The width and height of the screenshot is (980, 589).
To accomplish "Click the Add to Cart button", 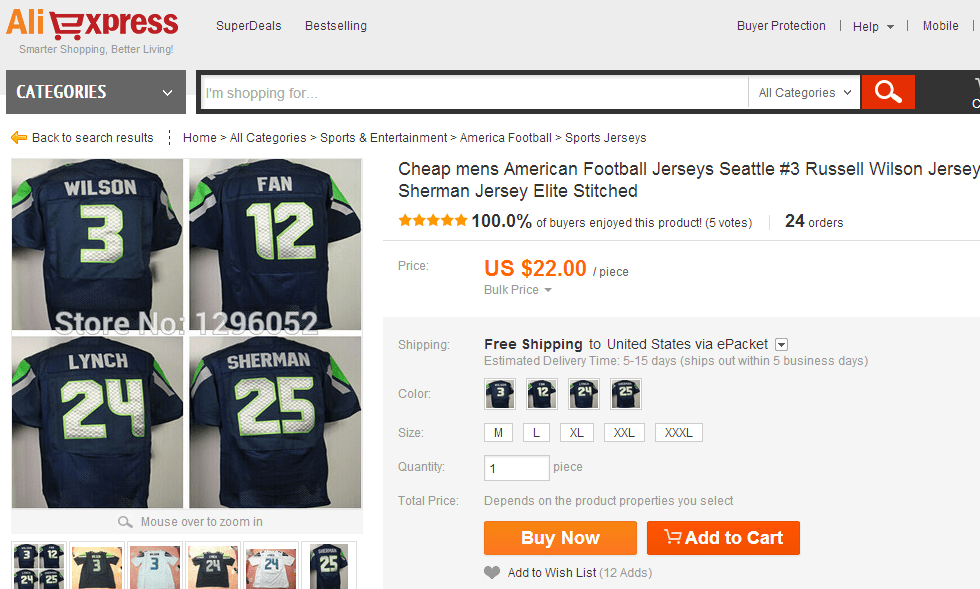I will 723,538.
